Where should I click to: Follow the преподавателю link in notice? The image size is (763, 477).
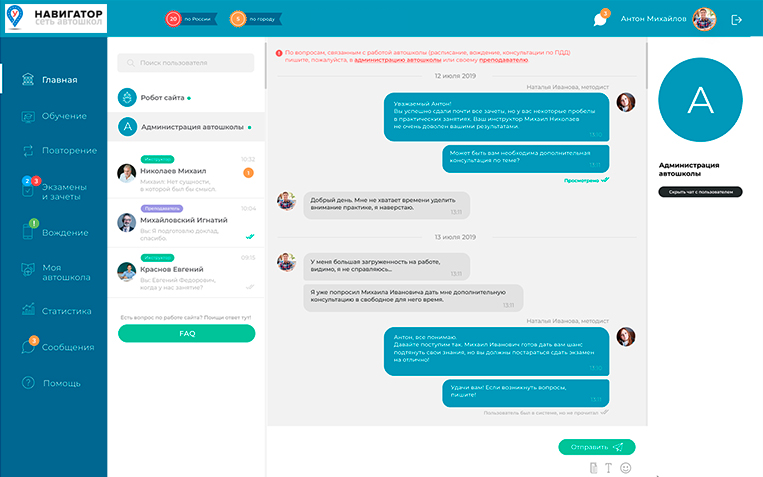coord(503,60)
